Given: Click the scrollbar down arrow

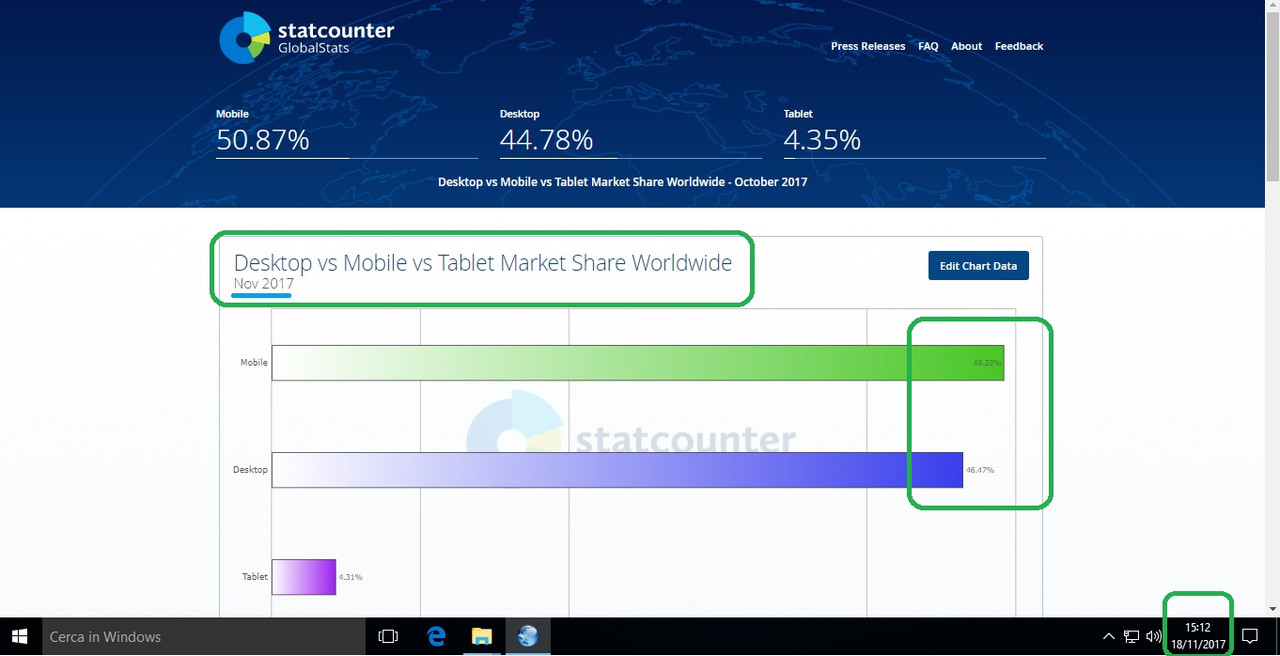Looking at the screenshot, I should coord(1272,609).
